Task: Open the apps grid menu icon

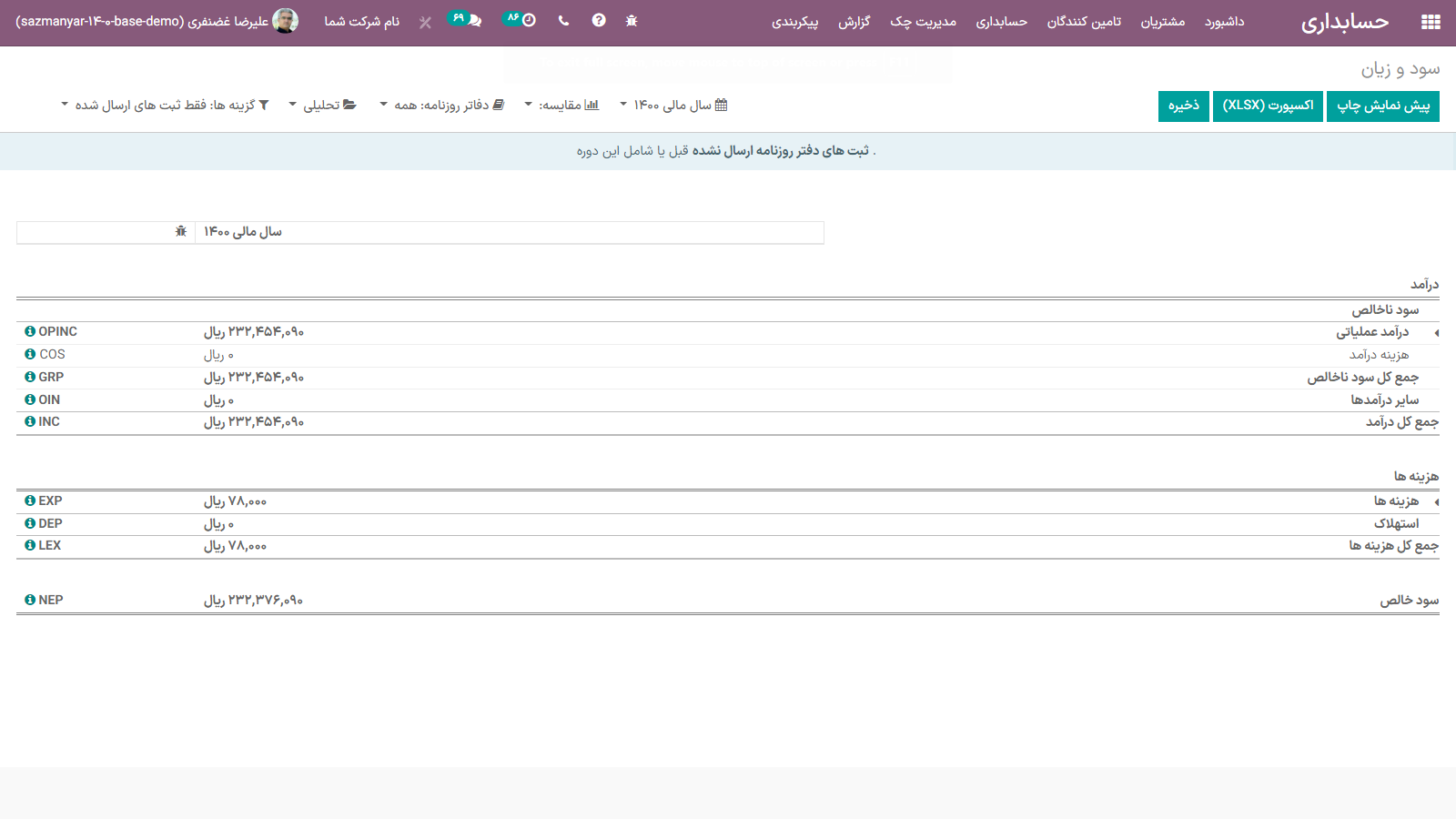Action: [1431, 22]
